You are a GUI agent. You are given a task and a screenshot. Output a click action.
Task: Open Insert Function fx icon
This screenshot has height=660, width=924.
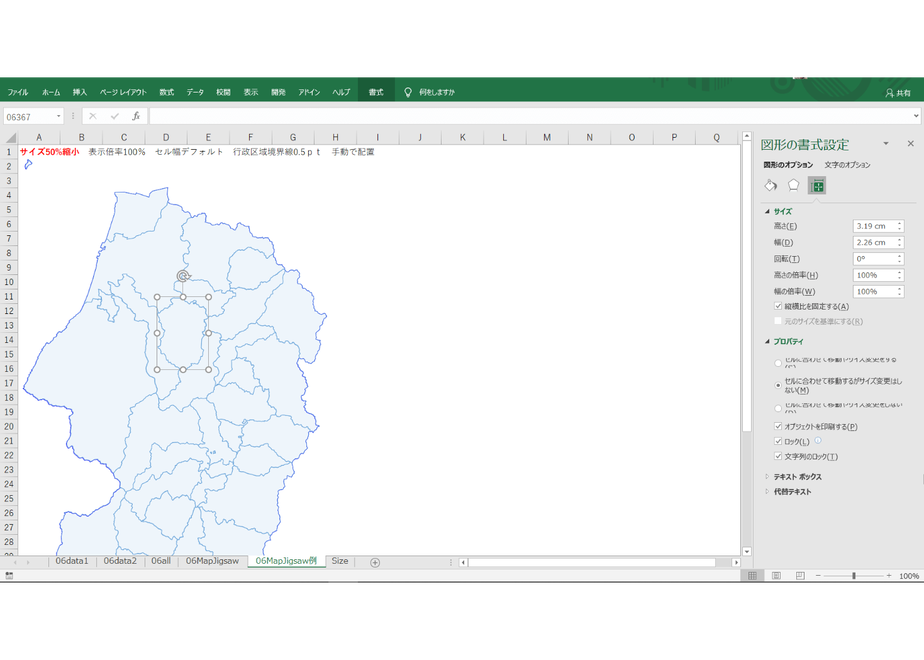(x=136, y=117)
